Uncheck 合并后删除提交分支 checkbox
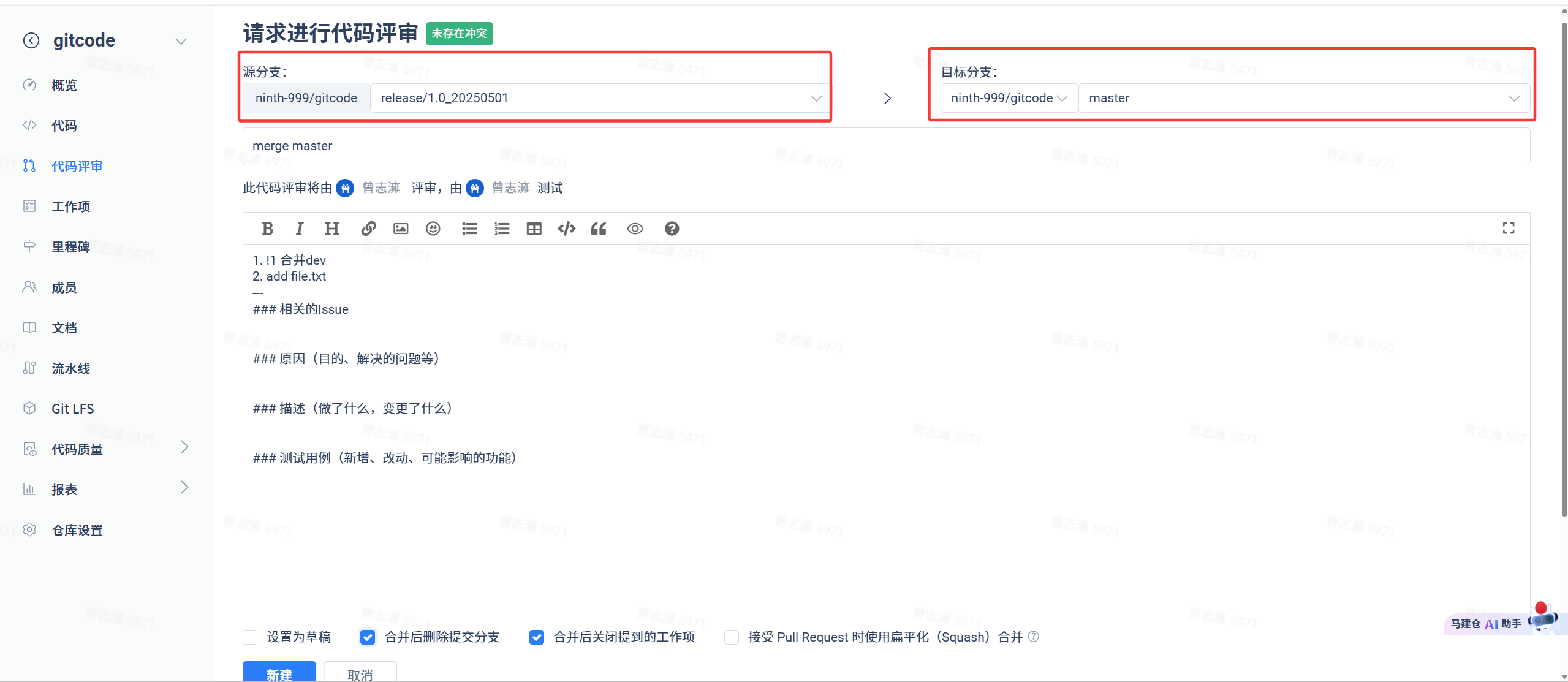This screenshot has width=1568, height=682. click(x=368, y=637)
